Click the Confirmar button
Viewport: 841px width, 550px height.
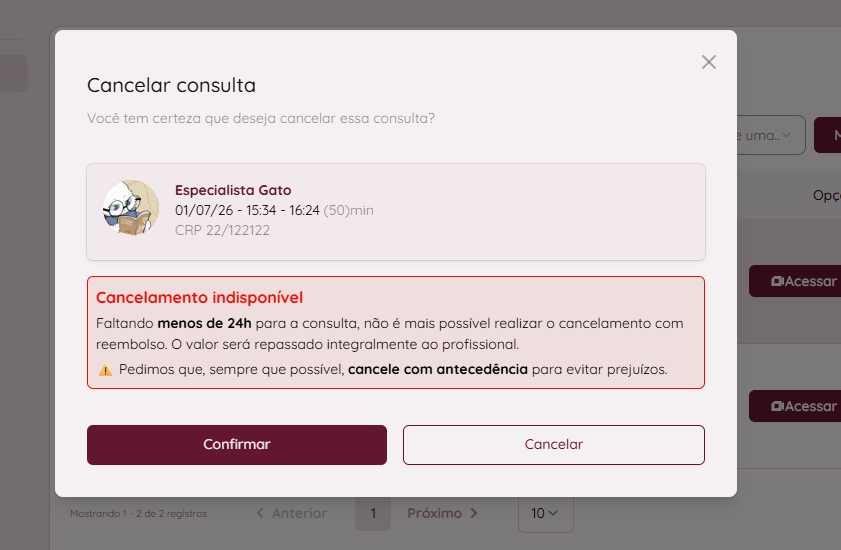click(x=237, y=445)
